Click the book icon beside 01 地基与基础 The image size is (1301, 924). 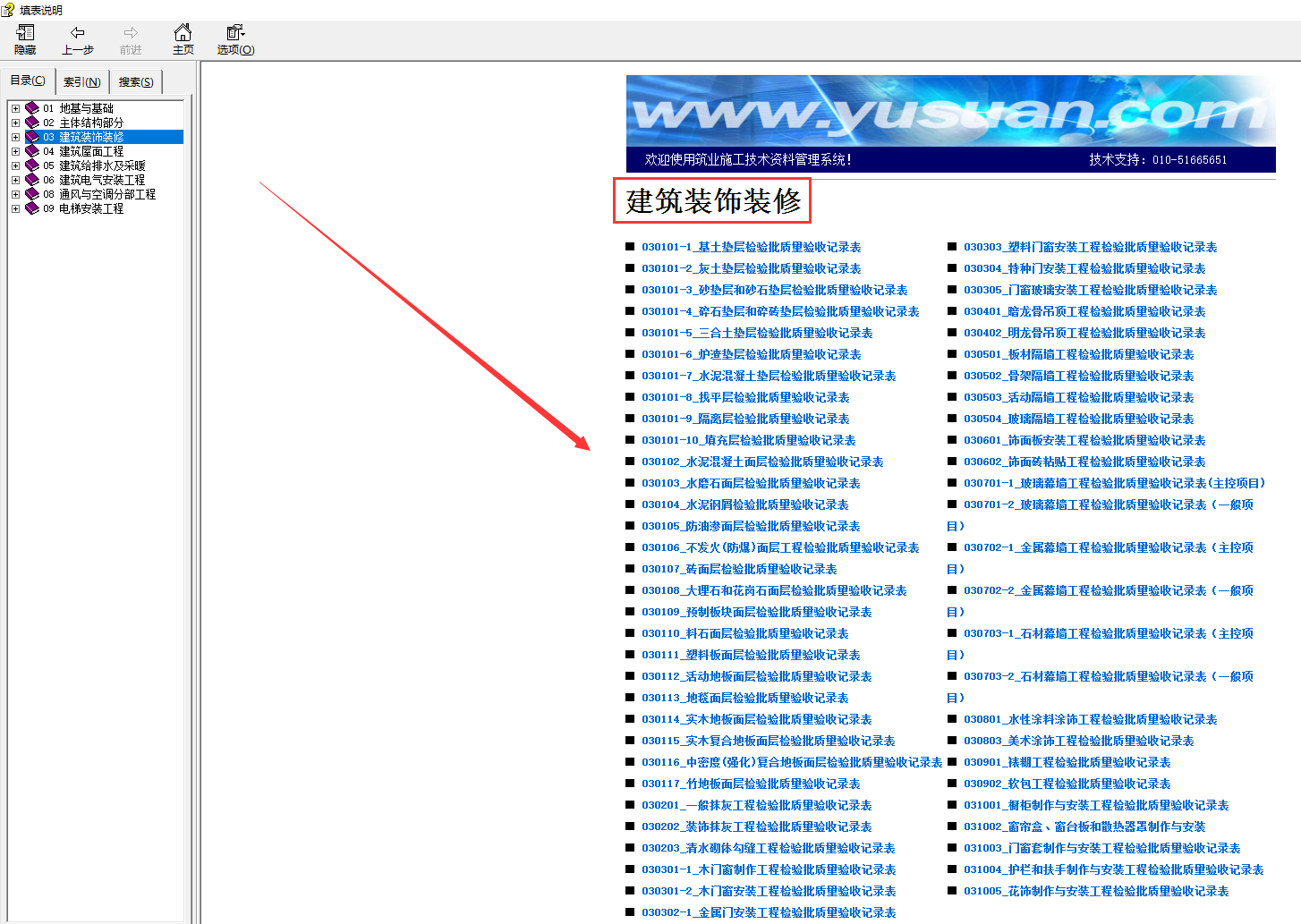32,108
